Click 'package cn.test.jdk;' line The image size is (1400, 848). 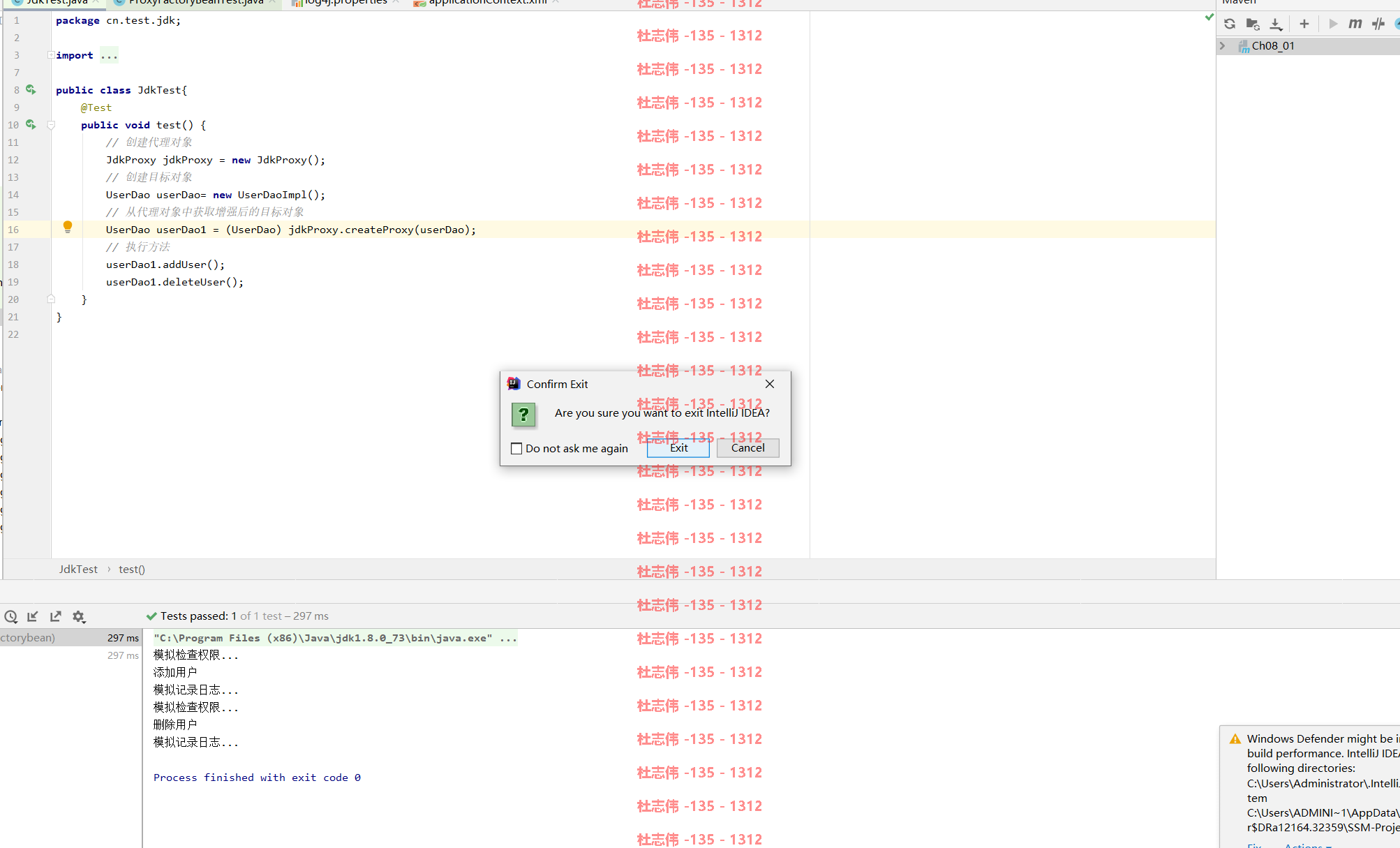(x=118, y=20)
